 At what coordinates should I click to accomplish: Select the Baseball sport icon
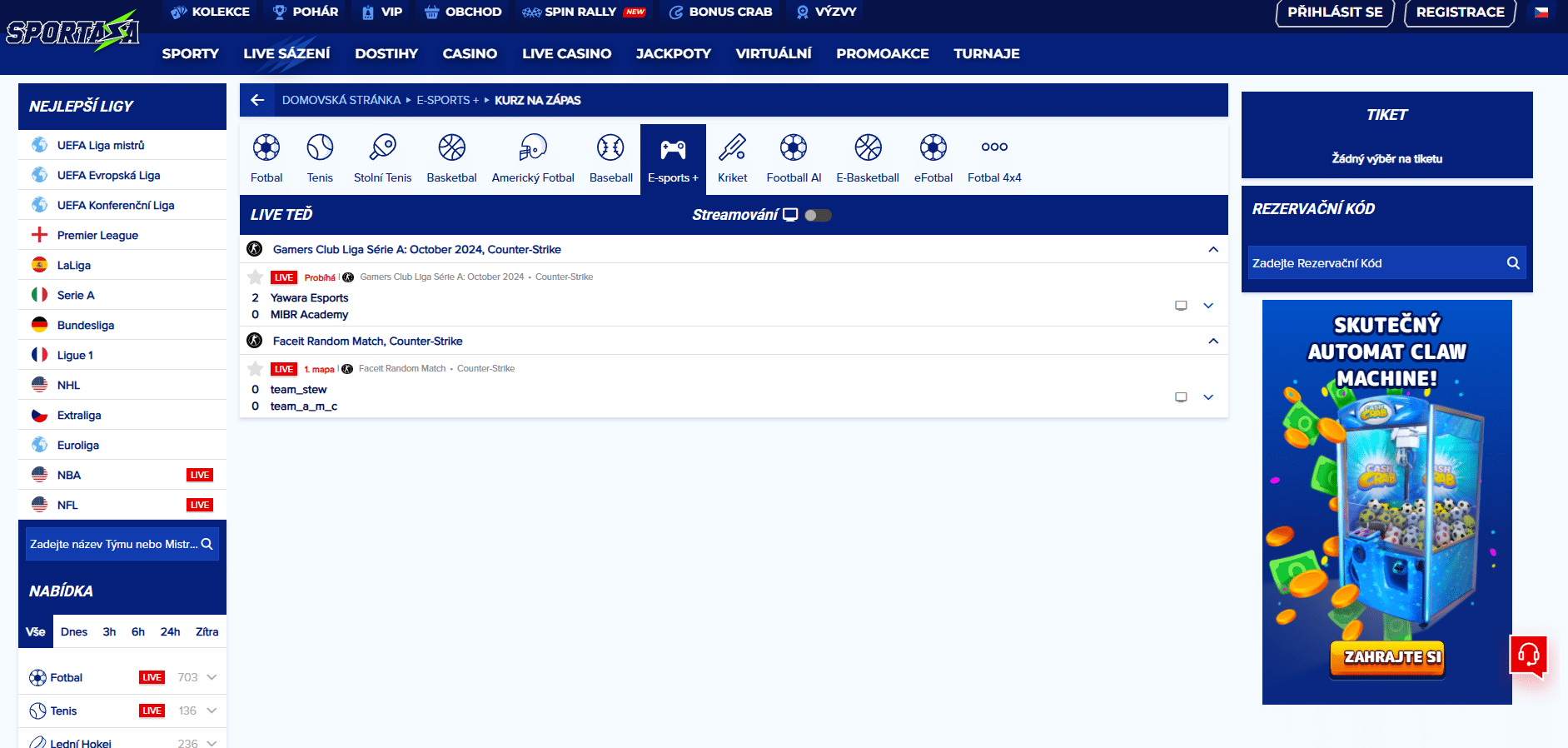point(610,147)
